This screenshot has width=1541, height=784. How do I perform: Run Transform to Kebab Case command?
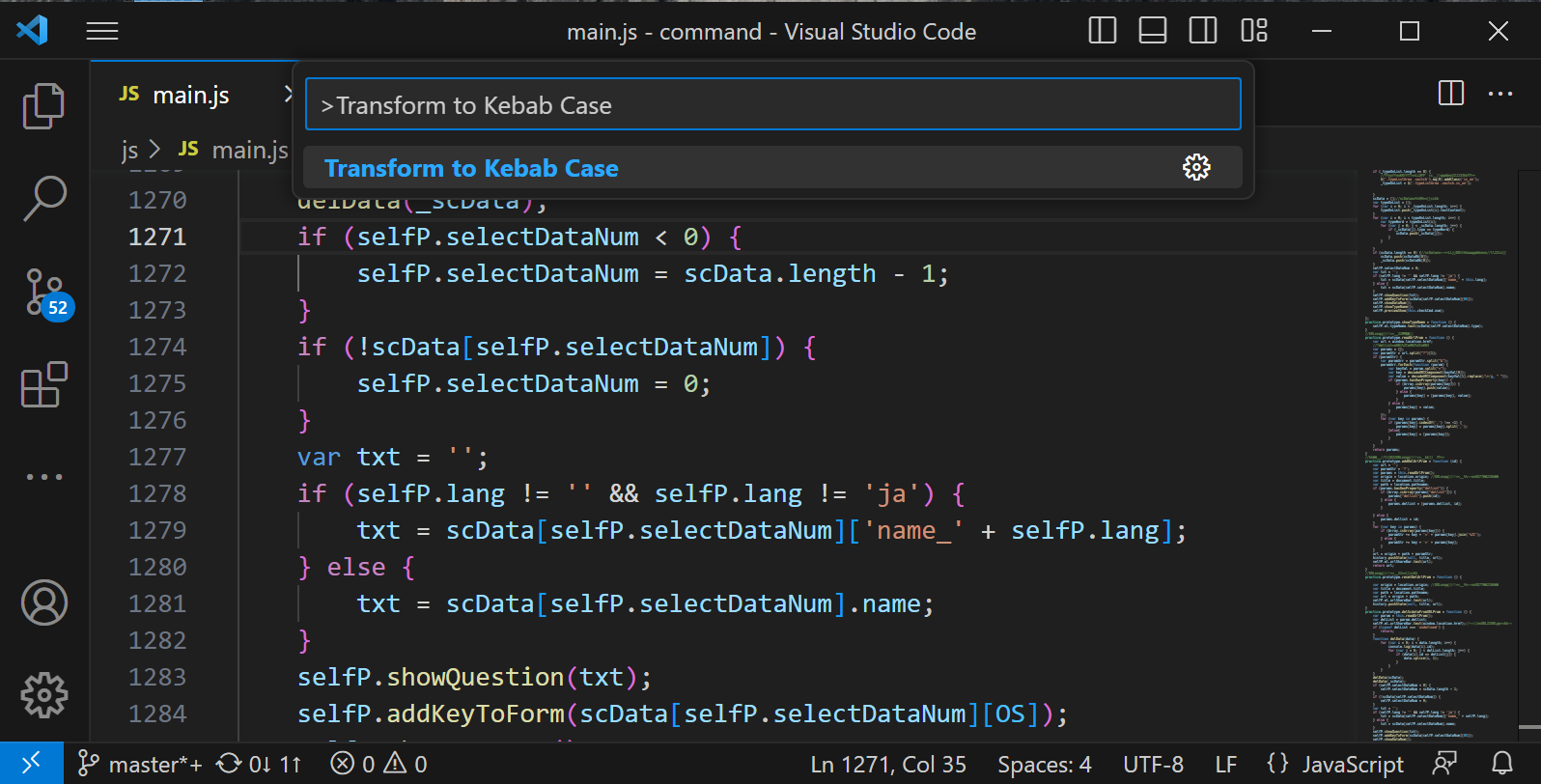(x=772, y=168)
